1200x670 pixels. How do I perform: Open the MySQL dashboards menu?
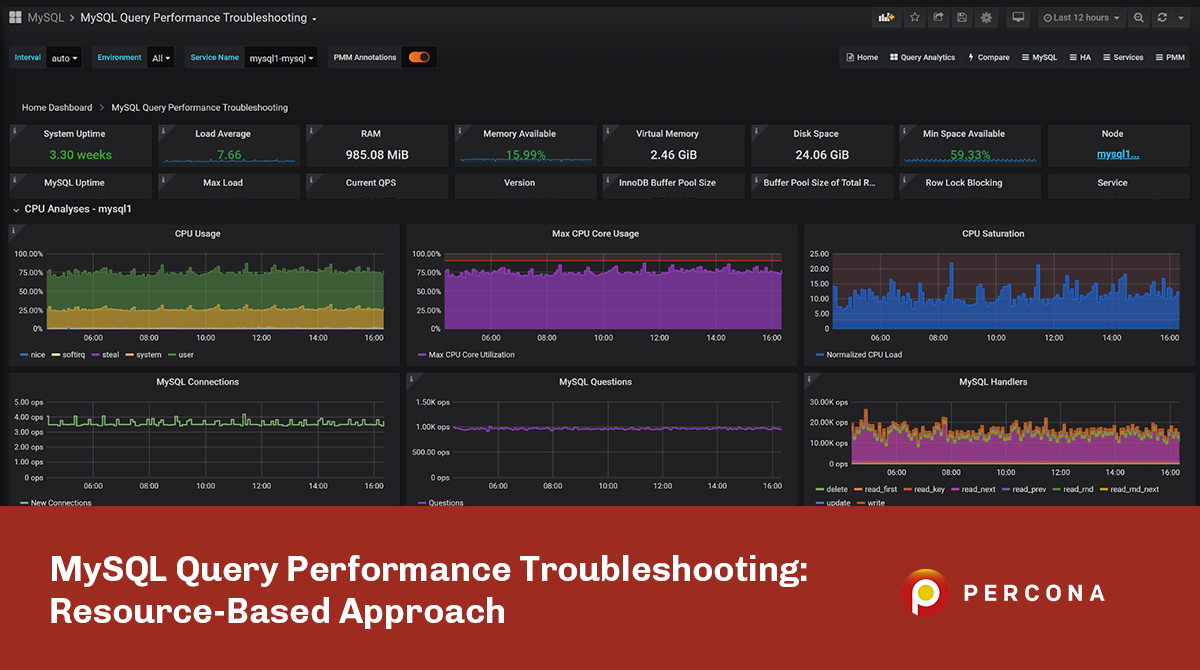coord(1039,57)
